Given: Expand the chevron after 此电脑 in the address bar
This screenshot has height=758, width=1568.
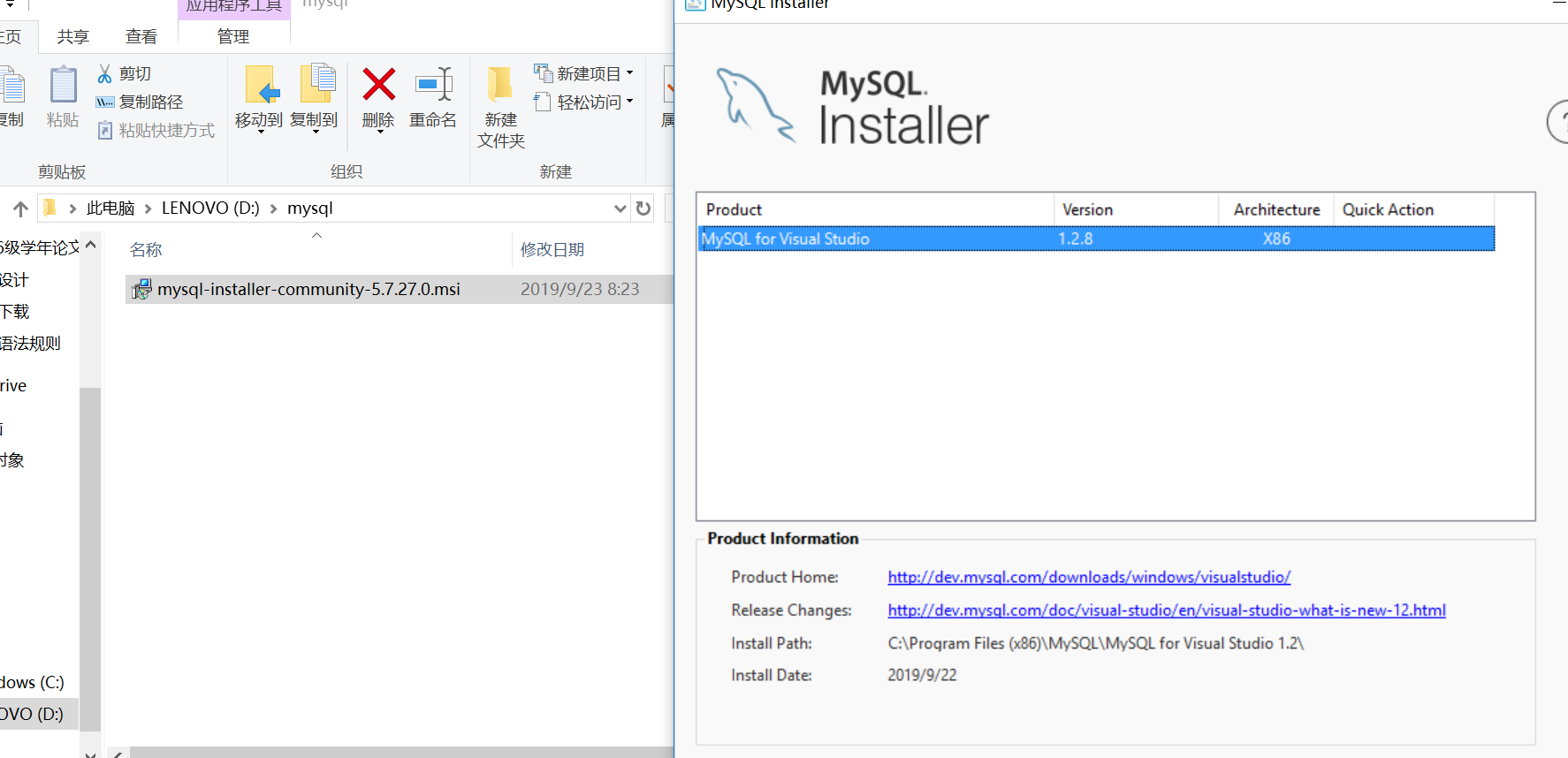Looking at the screenshot, I should (148, 208).
